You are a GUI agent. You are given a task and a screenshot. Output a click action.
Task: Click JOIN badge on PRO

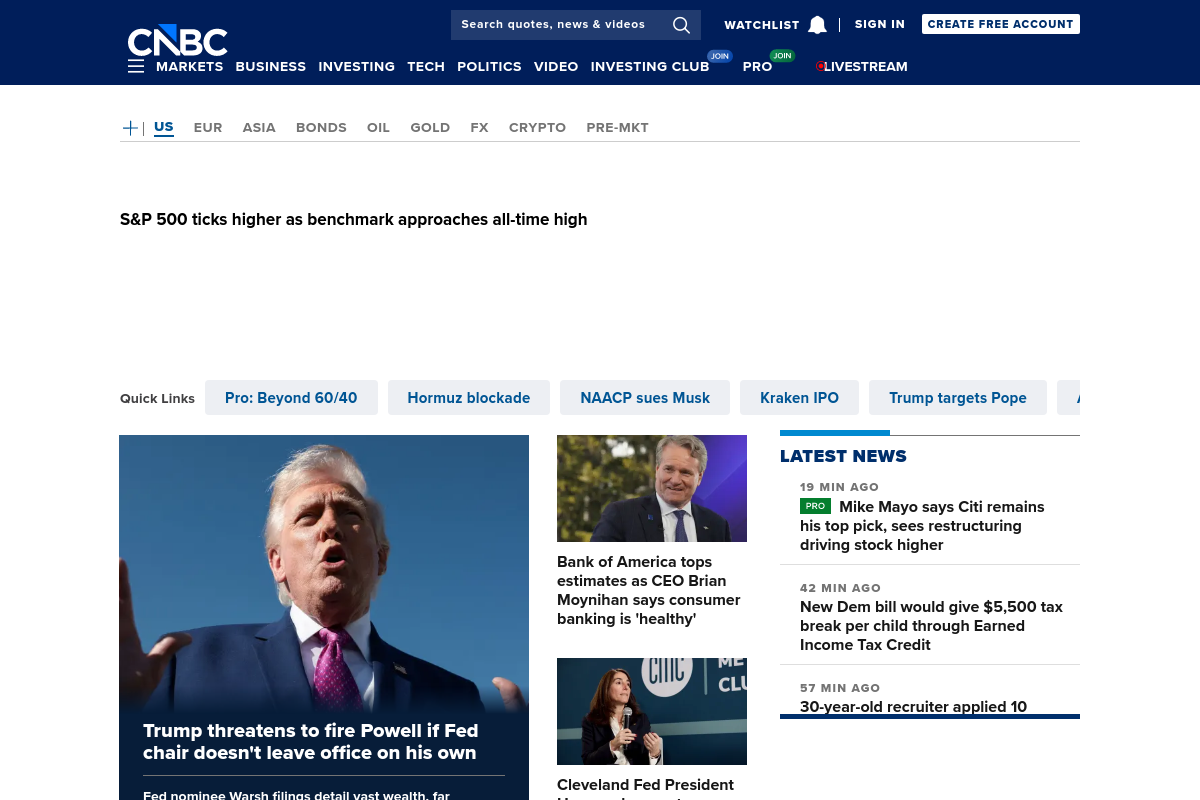pyautogui.click(x=782, y=56)
